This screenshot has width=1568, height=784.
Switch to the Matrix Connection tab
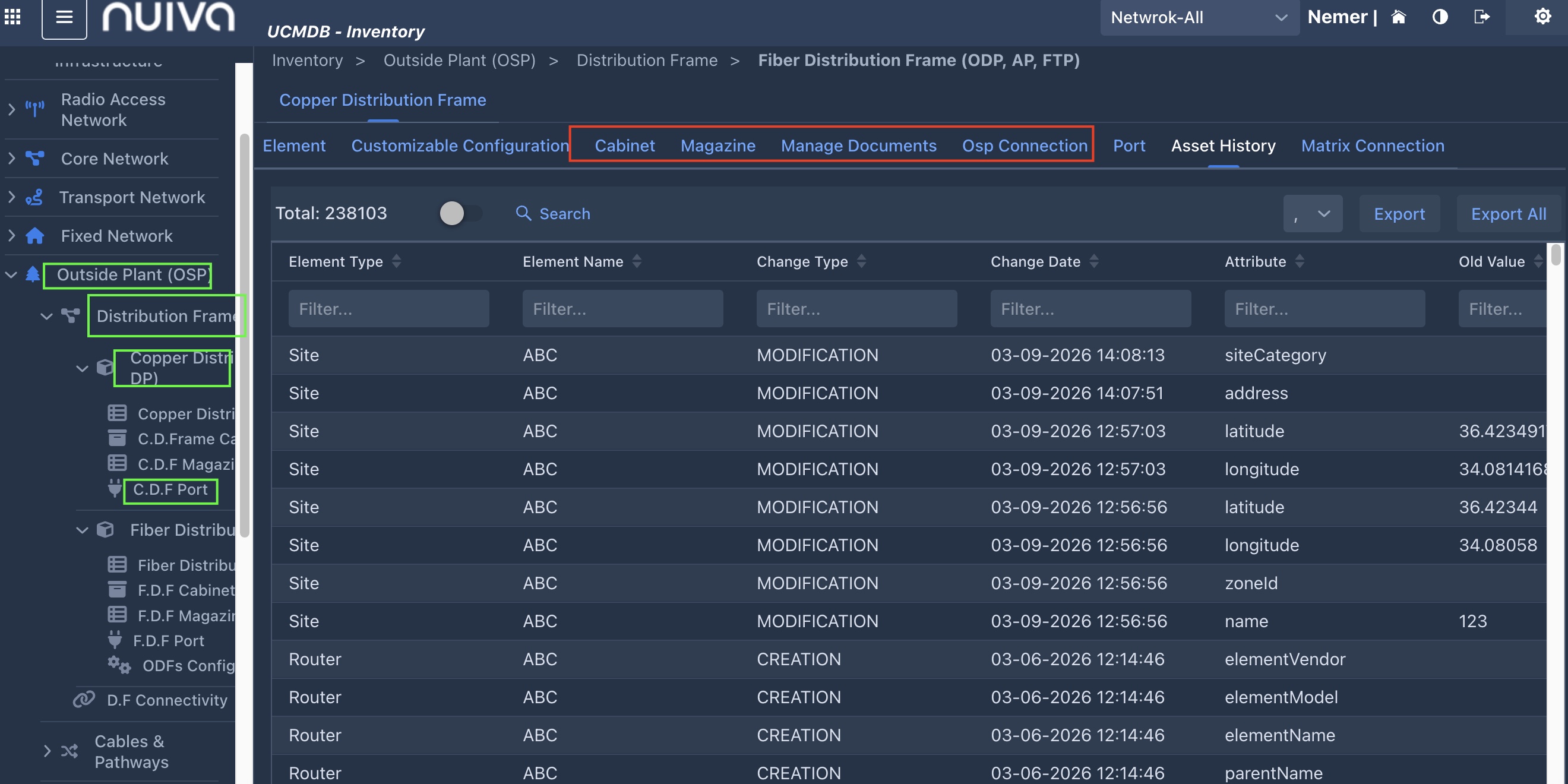tap(1372, 146)
